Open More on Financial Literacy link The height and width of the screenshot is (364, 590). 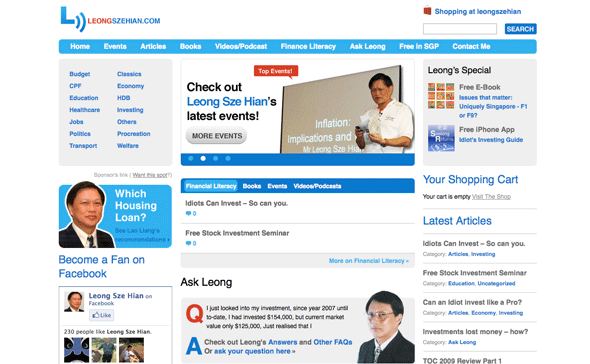coord(369,261)
